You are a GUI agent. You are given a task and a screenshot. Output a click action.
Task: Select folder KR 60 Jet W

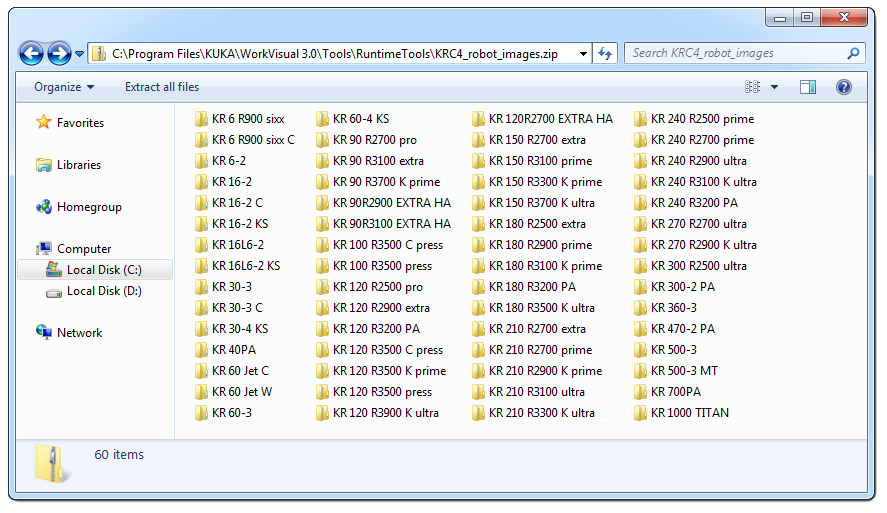tap(233, 392)
